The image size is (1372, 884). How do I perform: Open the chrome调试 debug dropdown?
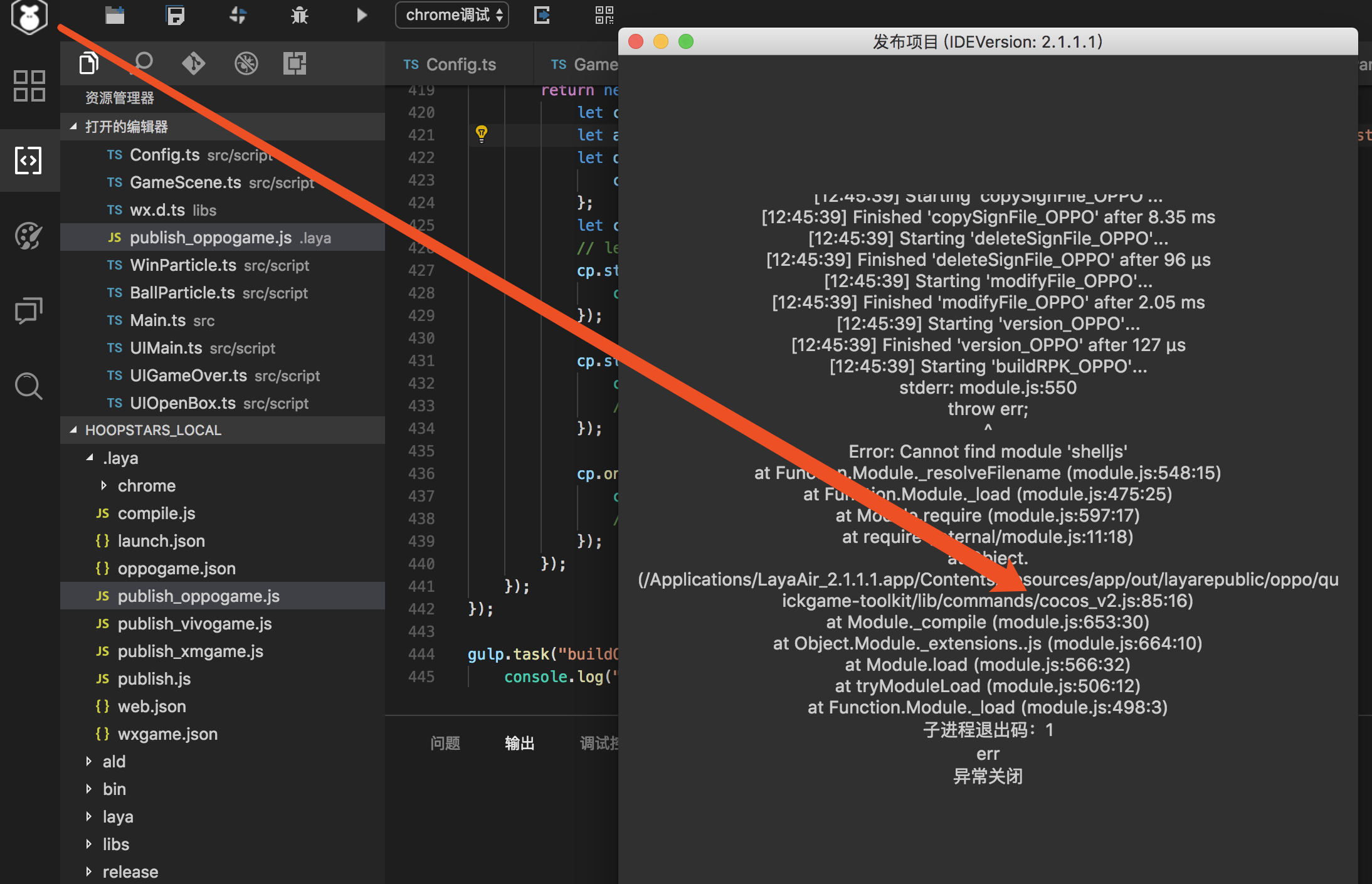click(451, 15)
